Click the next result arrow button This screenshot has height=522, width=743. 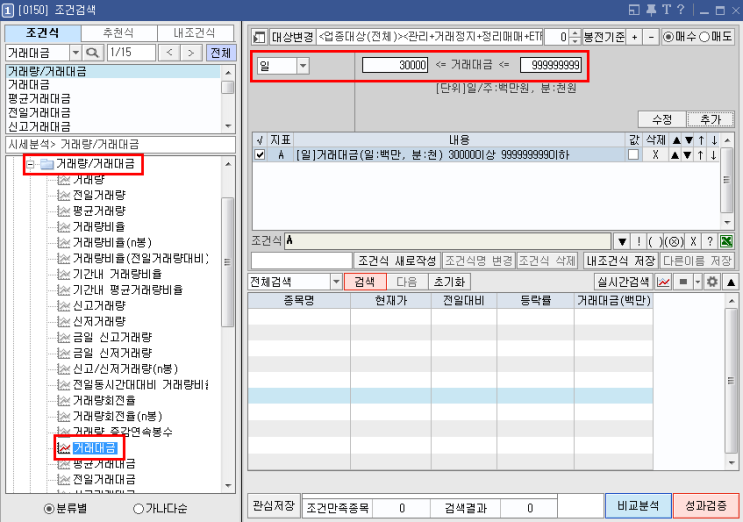pyautogui.click(x=190, y=53)
